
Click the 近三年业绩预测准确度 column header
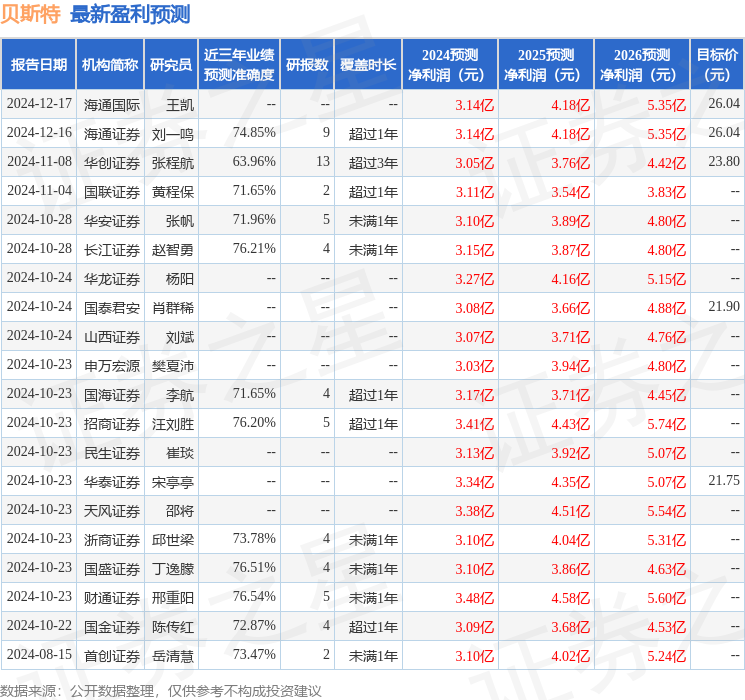point(239,64)
